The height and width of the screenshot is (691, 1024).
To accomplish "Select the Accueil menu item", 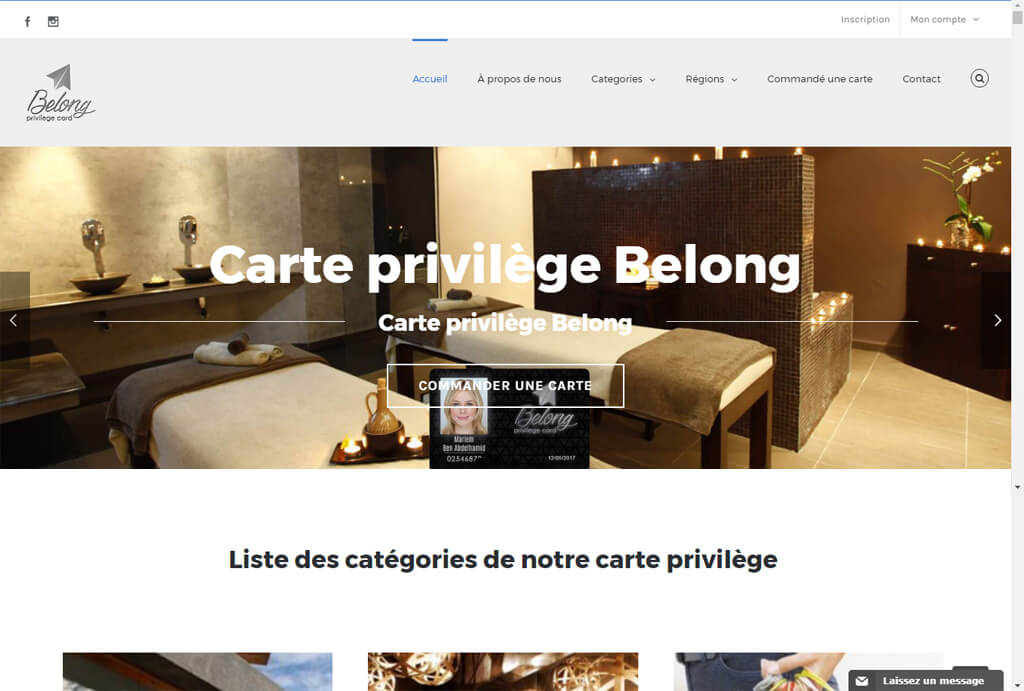I will pos(430,79).
